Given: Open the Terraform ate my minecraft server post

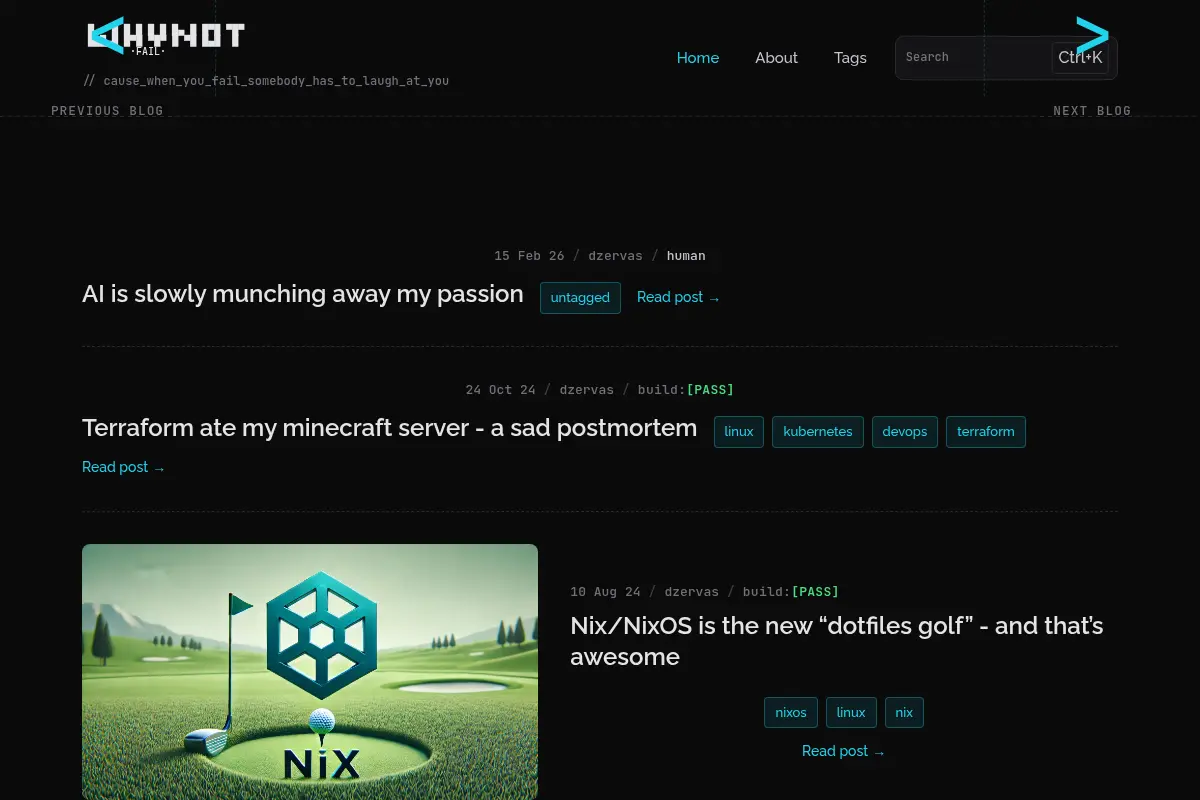Looking at the screenshot, I should 389,428.
